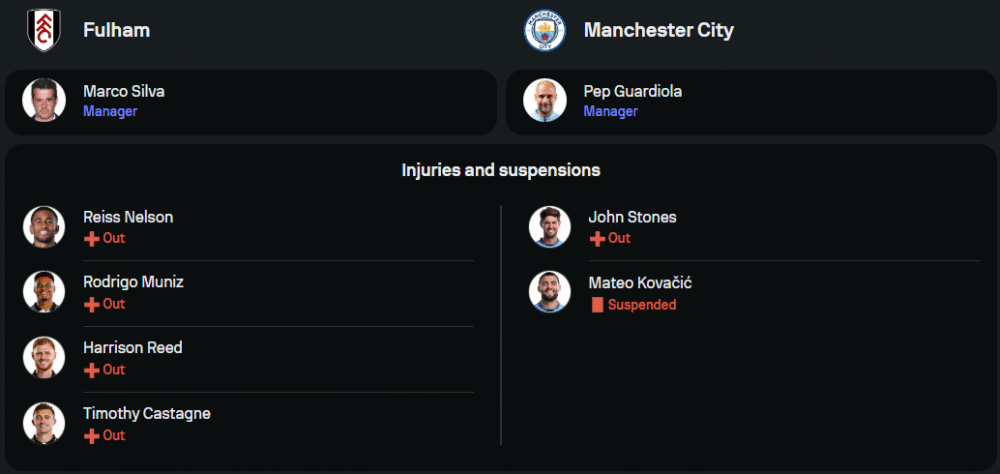1000x474 pixels.
Task: Click Timothy Castagne's player avatar
Action: pos(44,424)
